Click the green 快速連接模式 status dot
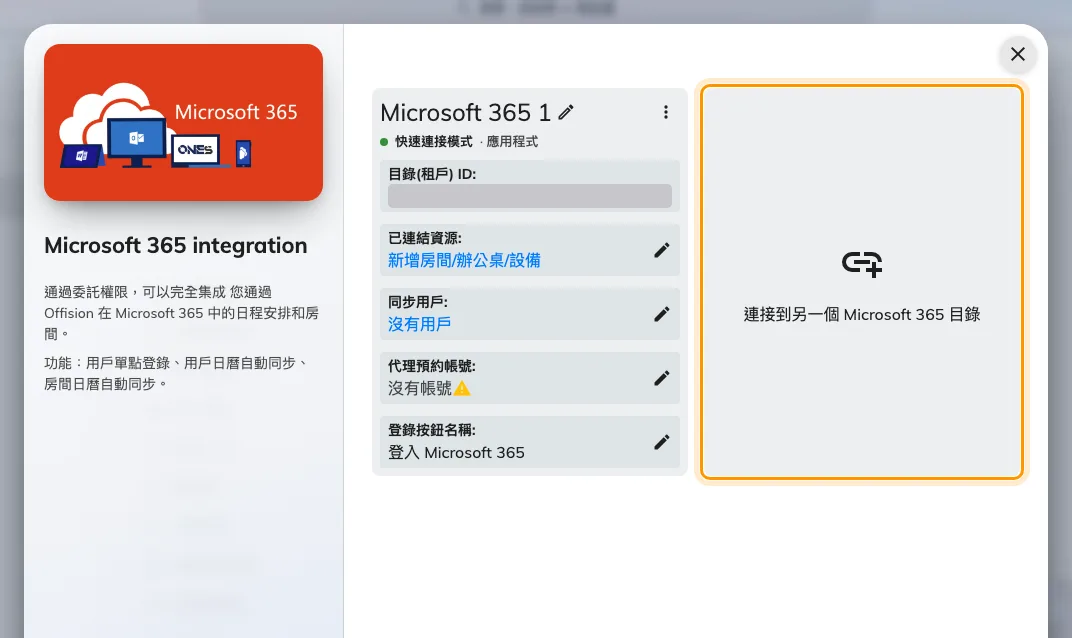 pyautogui.click(x=384, y=142)
